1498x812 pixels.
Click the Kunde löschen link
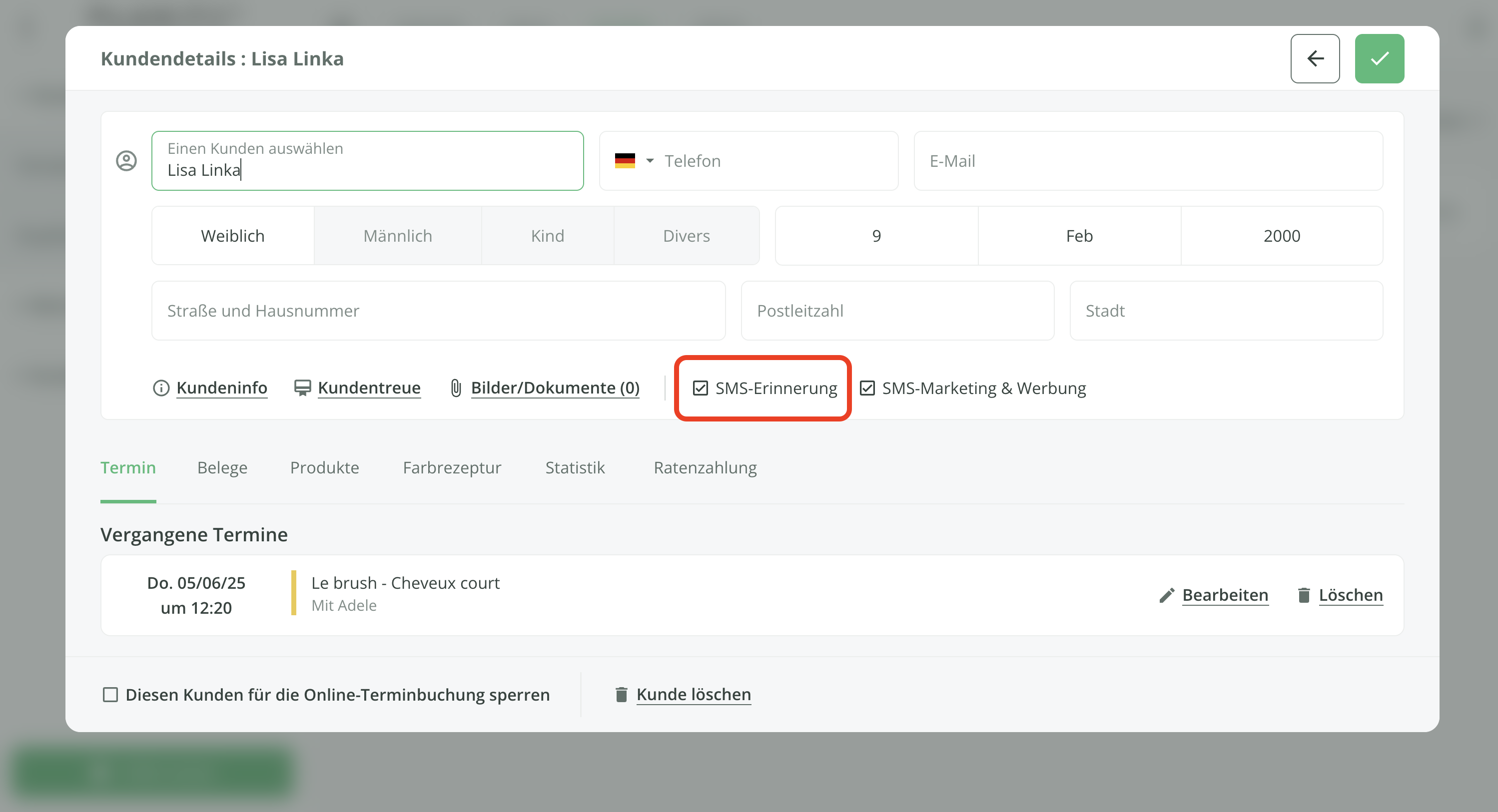point(693,695)
